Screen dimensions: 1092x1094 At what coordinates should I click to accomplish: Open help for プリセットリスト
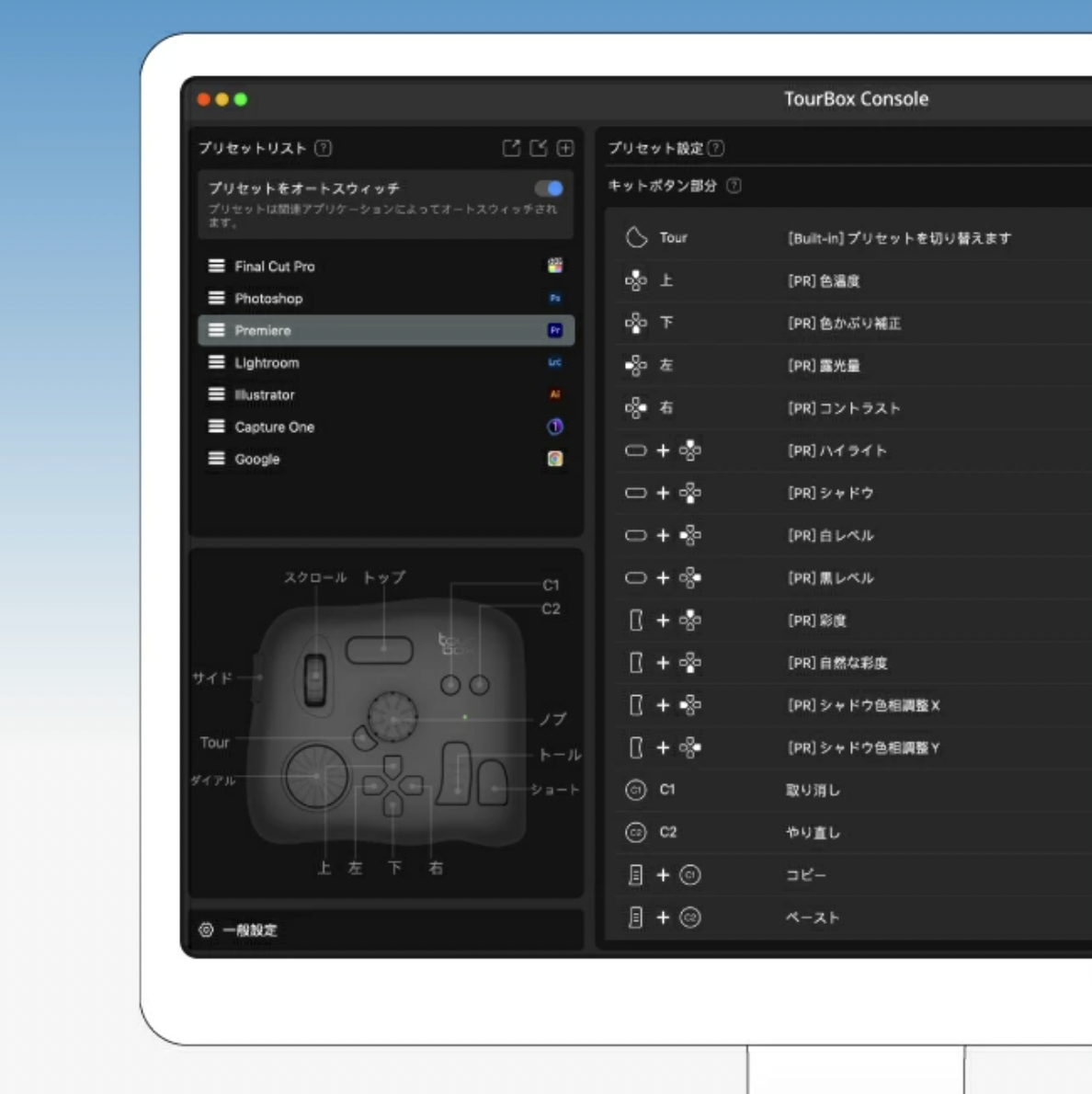click(x=323, y=148)
